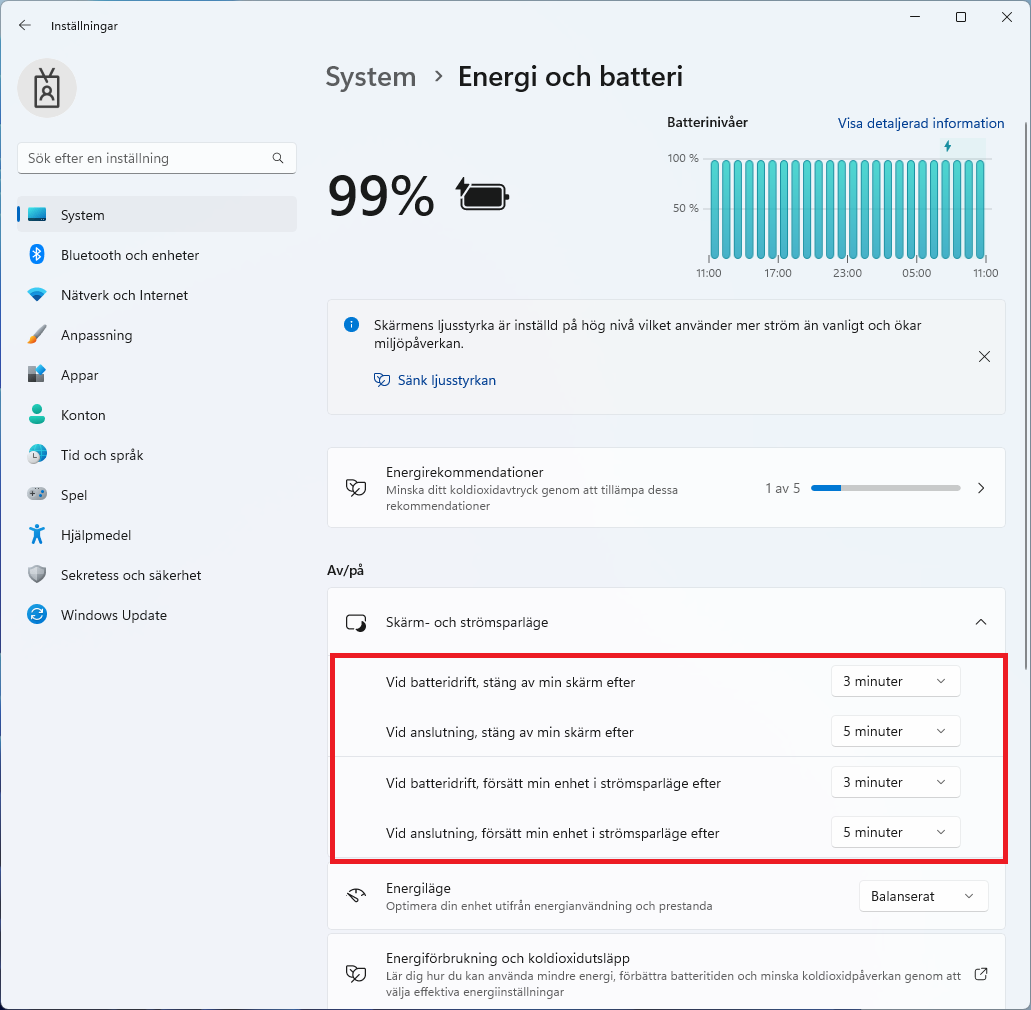Click the search magnifier icon
This screenshot has width=1031, height=1010.
278,158
